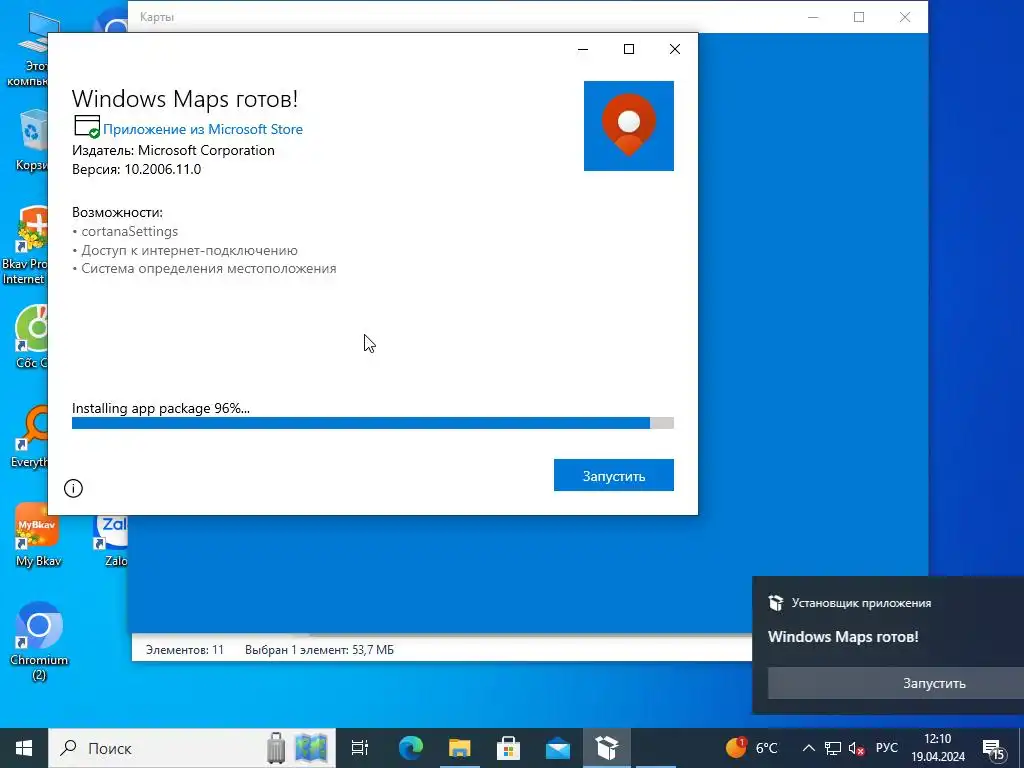Screen dimensions: 1024x768
Task: Click the muted volume icon in the tray
Action: (x=856, y=748)
